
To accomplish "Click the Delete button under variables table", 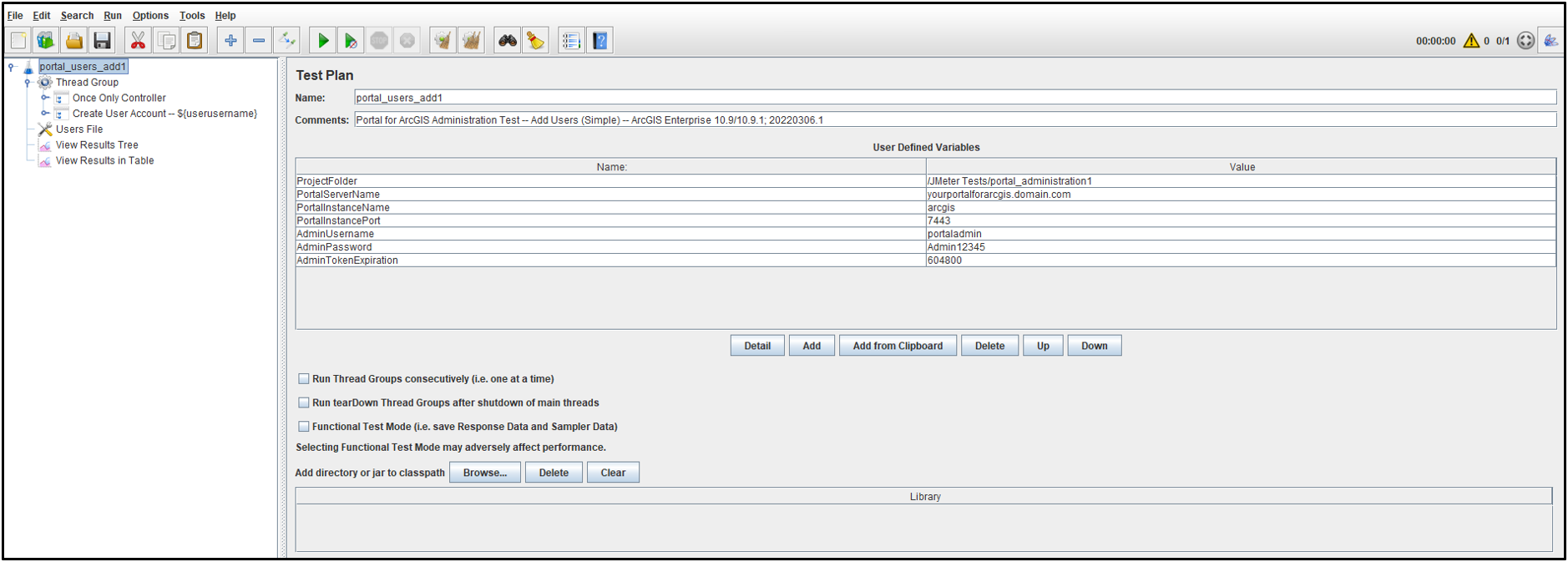I will [989, 346].
